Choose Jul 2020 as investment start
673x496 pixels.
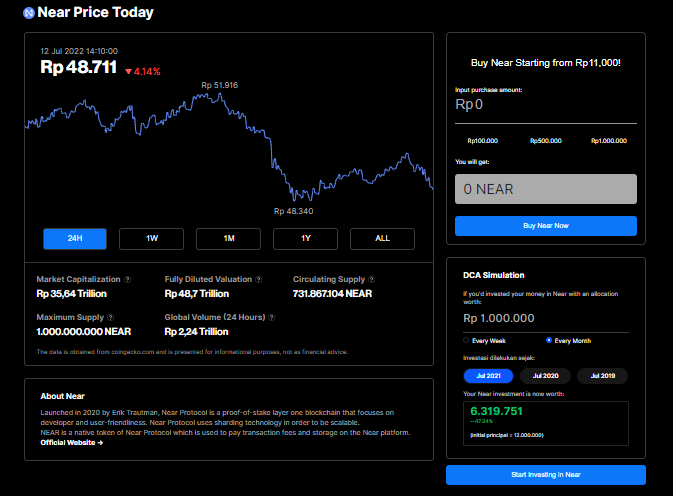coord(546,376)
